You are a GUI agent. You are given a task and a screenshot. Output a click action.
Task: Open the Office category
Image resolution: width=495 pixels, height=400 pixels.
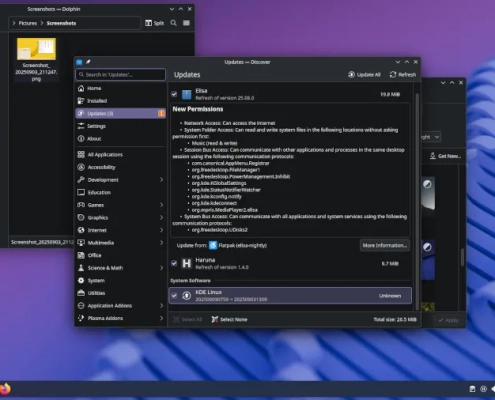pos(120,255)
